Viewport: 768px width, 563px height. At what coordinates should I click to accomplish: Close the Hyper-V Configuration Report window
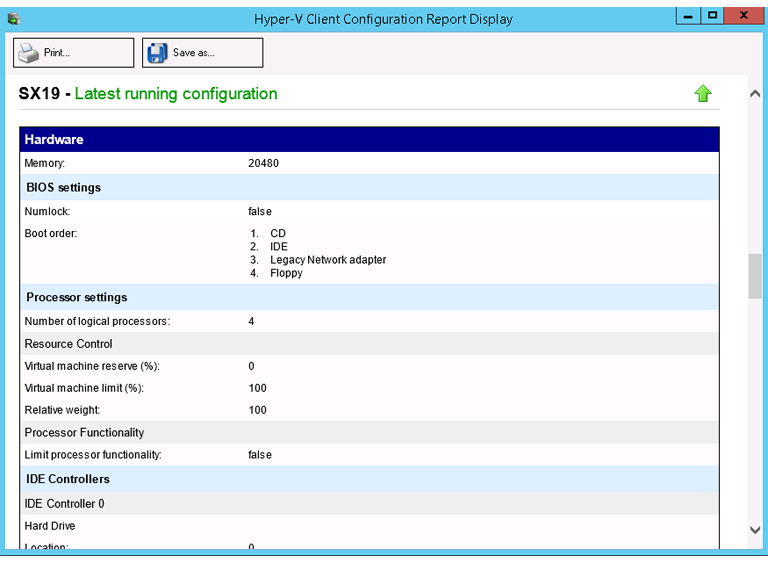coord(746,15)
